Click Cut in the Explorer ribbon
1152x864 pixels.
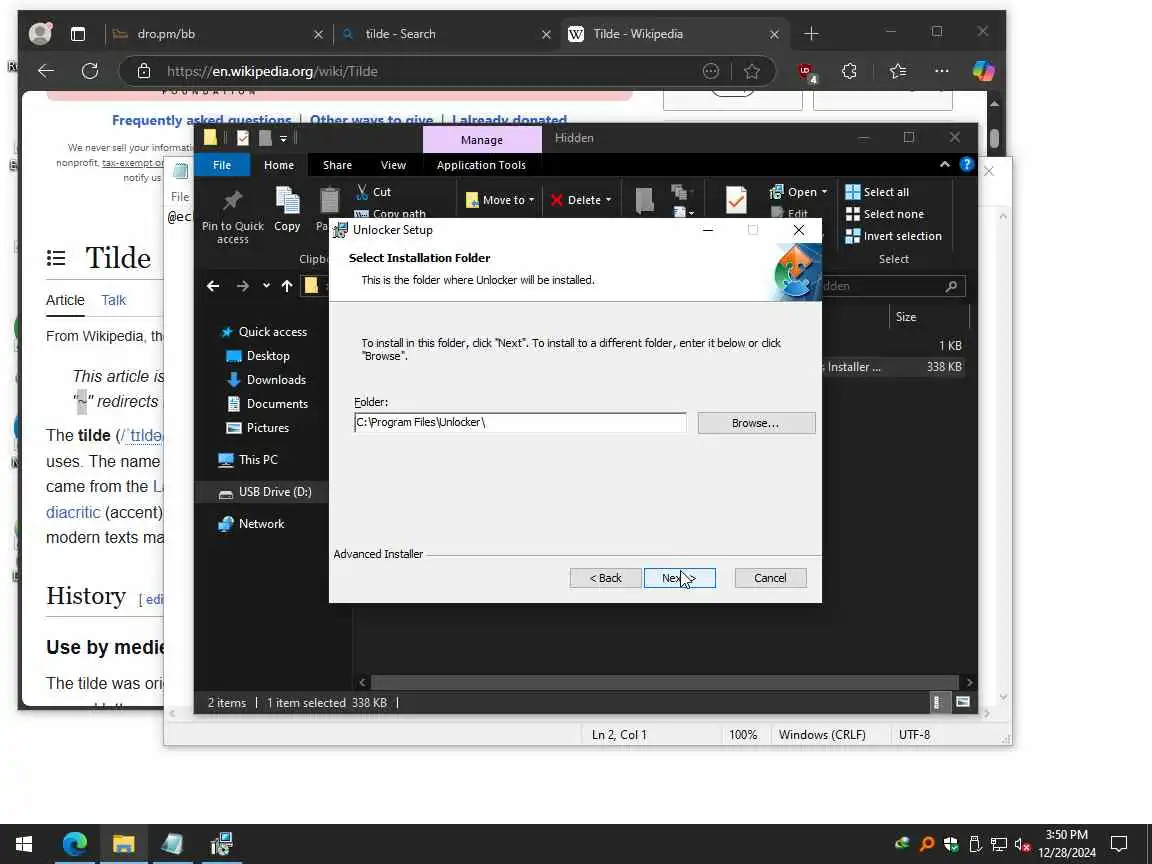click(x=374, y=192)
